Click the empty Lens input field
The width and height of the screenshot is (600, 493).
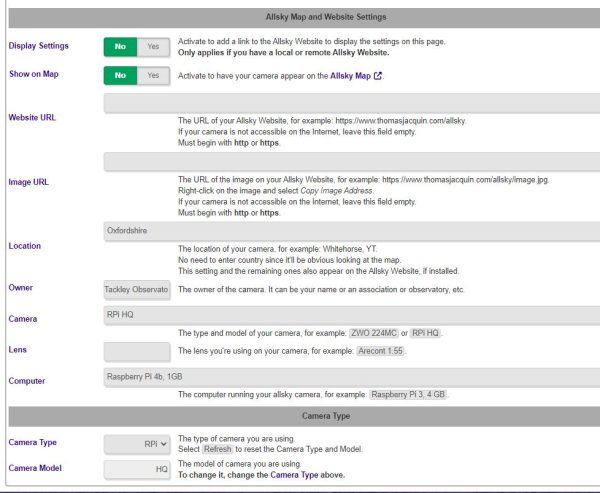137,351
